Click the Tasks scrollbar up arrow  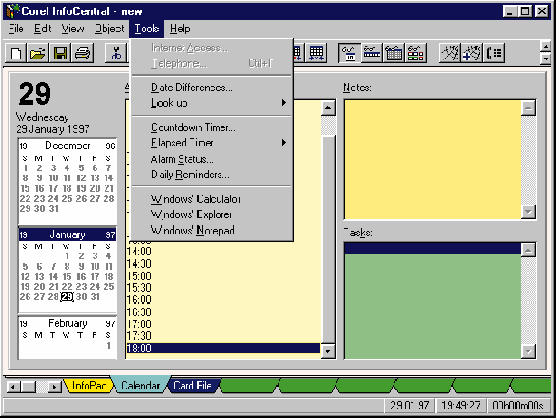coord(528,250)
